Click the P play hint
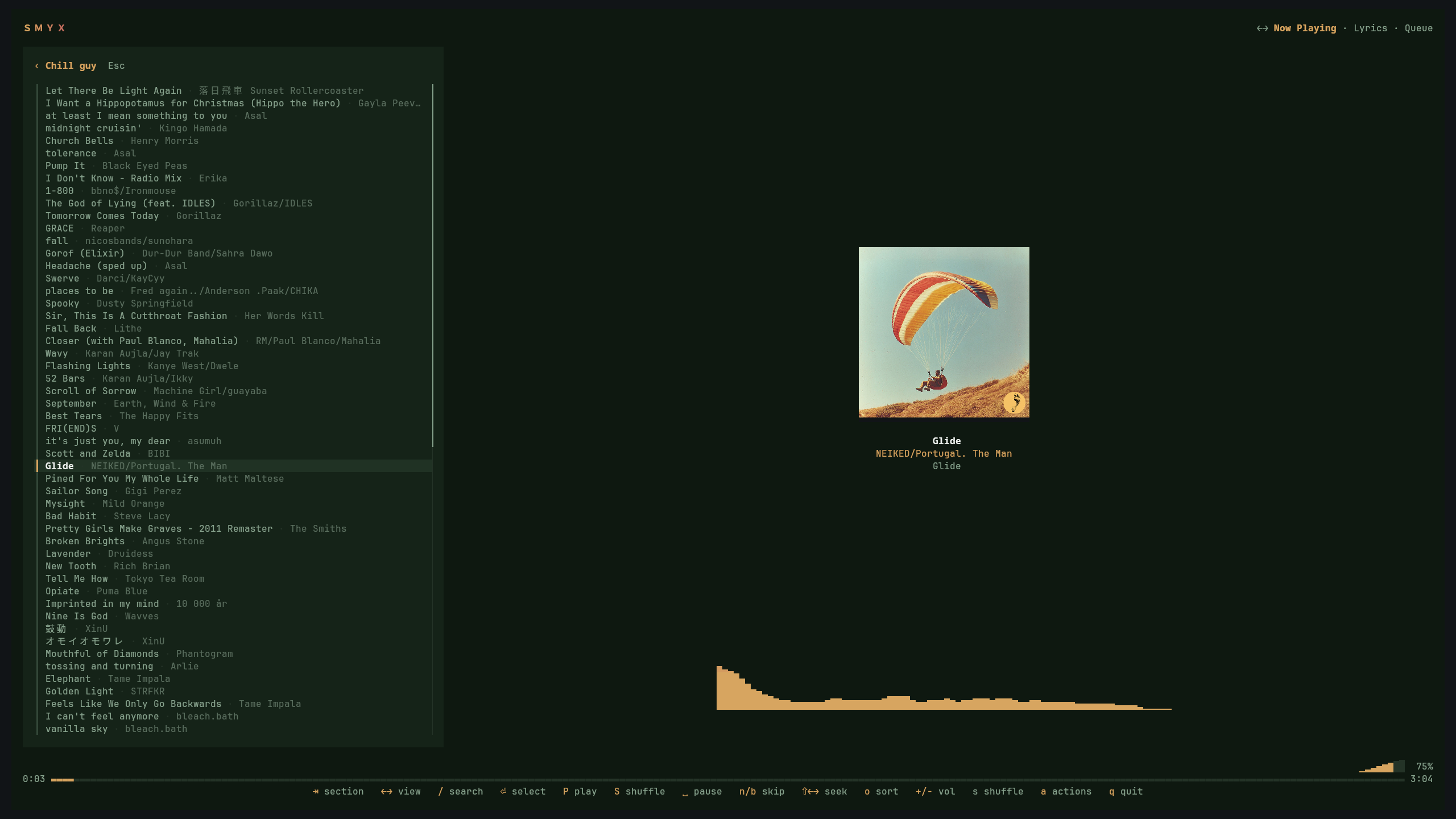Viewport: 1456px width, 819px height. pyautogui.click(x=580, y=792)
